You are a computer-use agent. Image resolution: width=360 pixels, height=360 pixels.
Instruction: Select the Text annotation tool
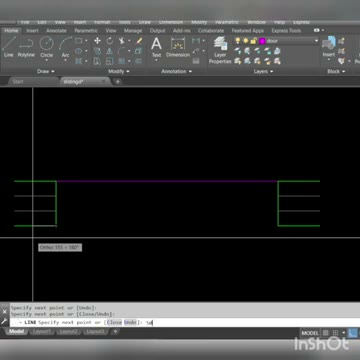click(156, 47)
